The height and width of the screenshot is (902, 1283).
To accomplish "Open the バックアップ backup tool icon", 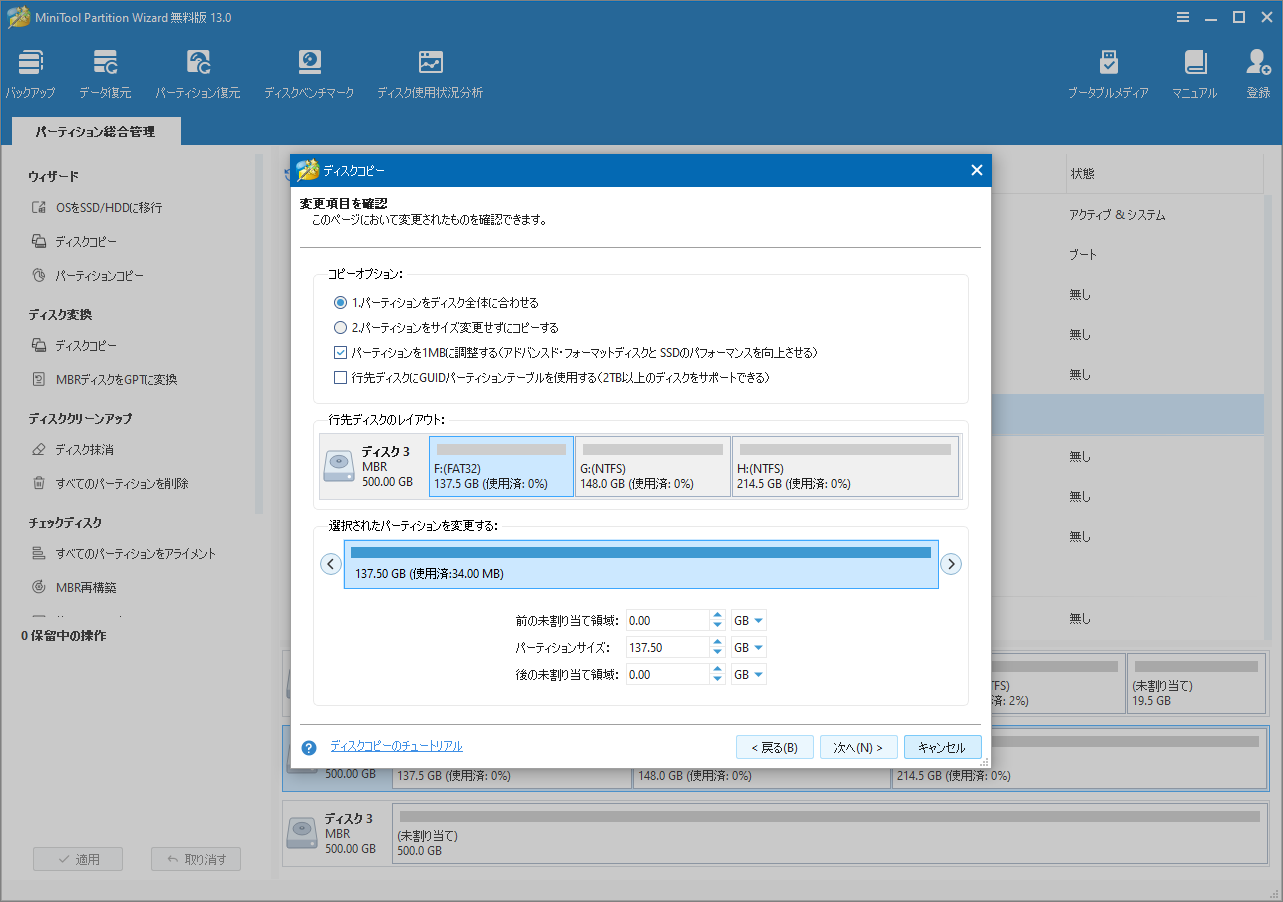I will [x=30, y=64].
